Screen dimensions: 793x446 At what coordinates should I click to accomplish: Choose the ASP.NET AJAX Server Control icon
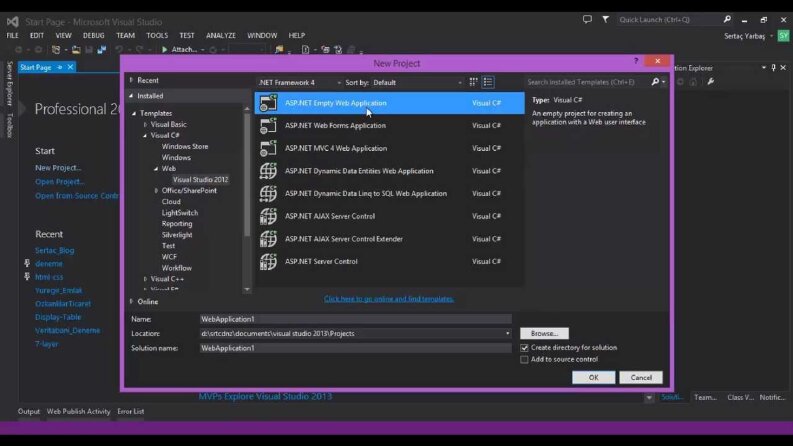[x=268, y=216]
